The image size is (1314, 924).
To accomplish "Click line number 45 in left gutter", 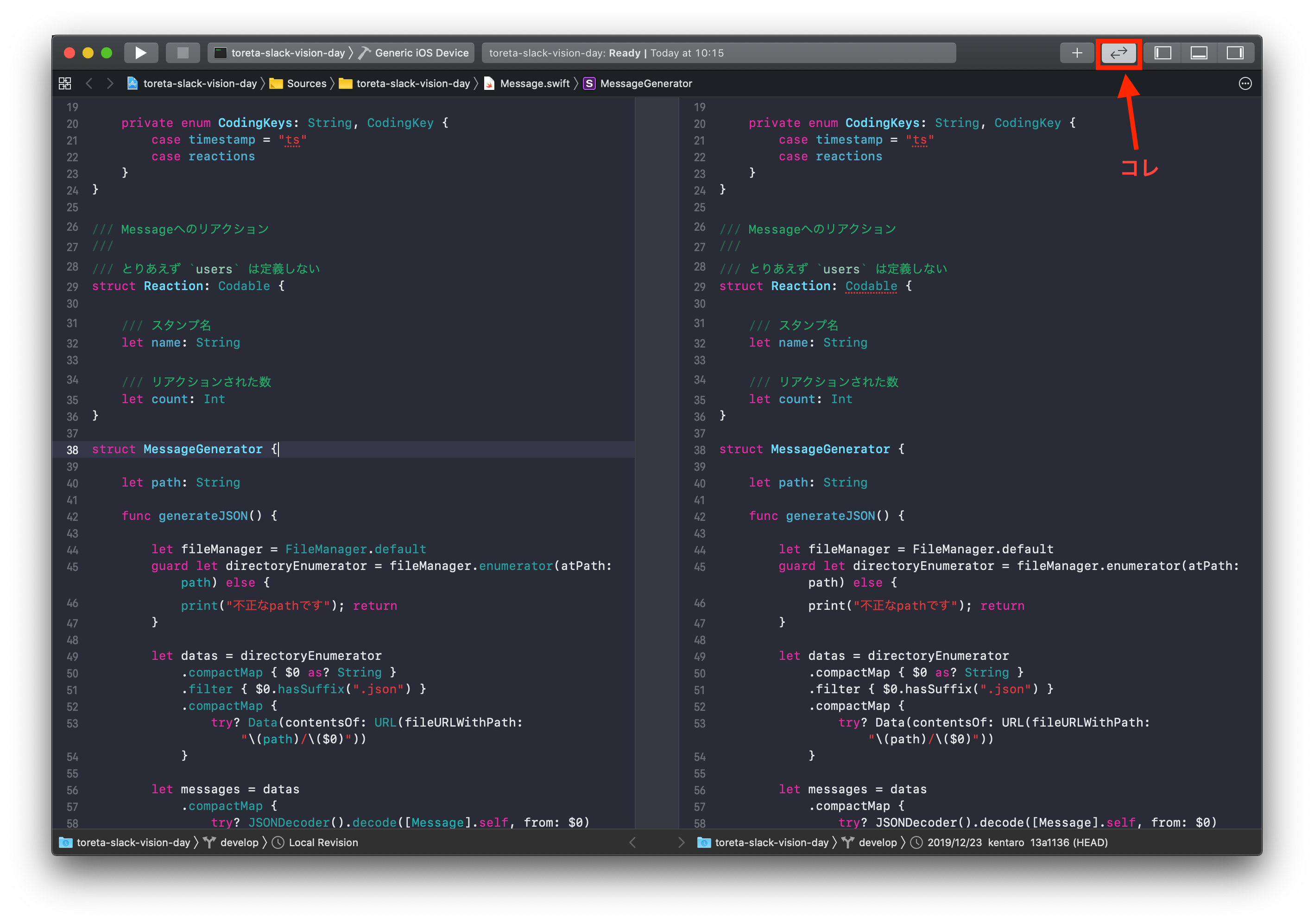I will tap(72, 567).
